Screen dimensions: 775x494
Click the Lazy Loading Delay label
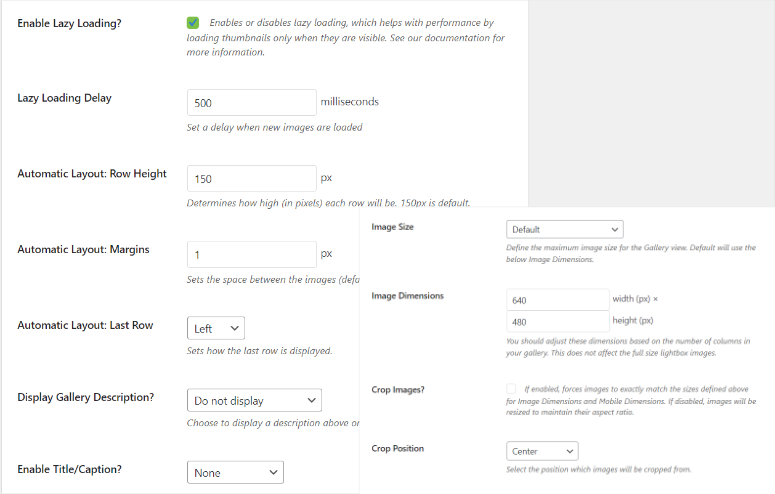pos(64,98)
